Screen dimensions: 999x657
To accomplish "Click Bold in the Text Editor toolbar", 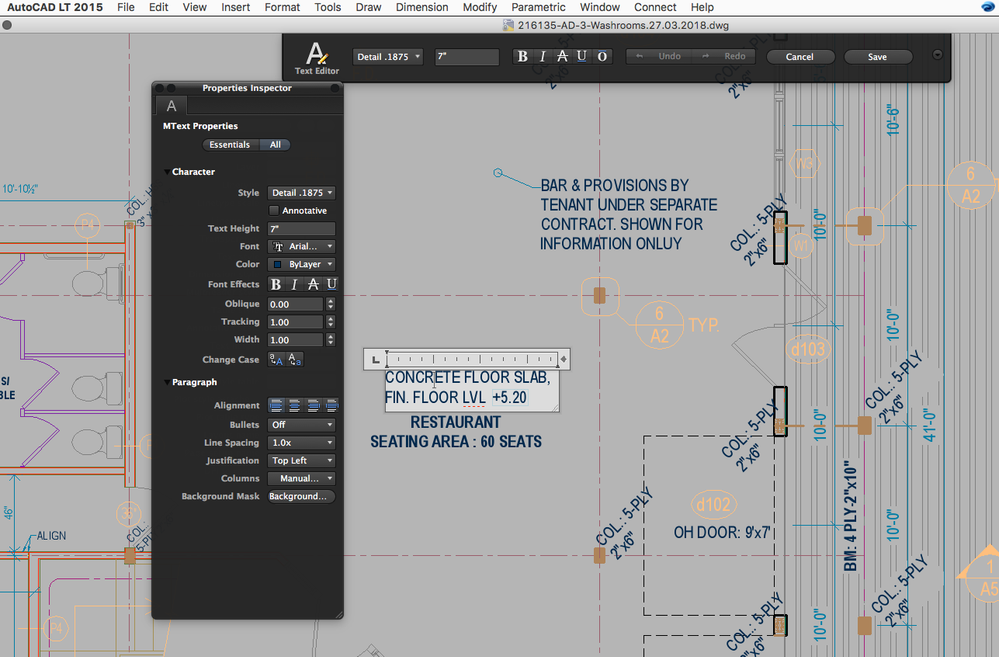I will [522, 57].
